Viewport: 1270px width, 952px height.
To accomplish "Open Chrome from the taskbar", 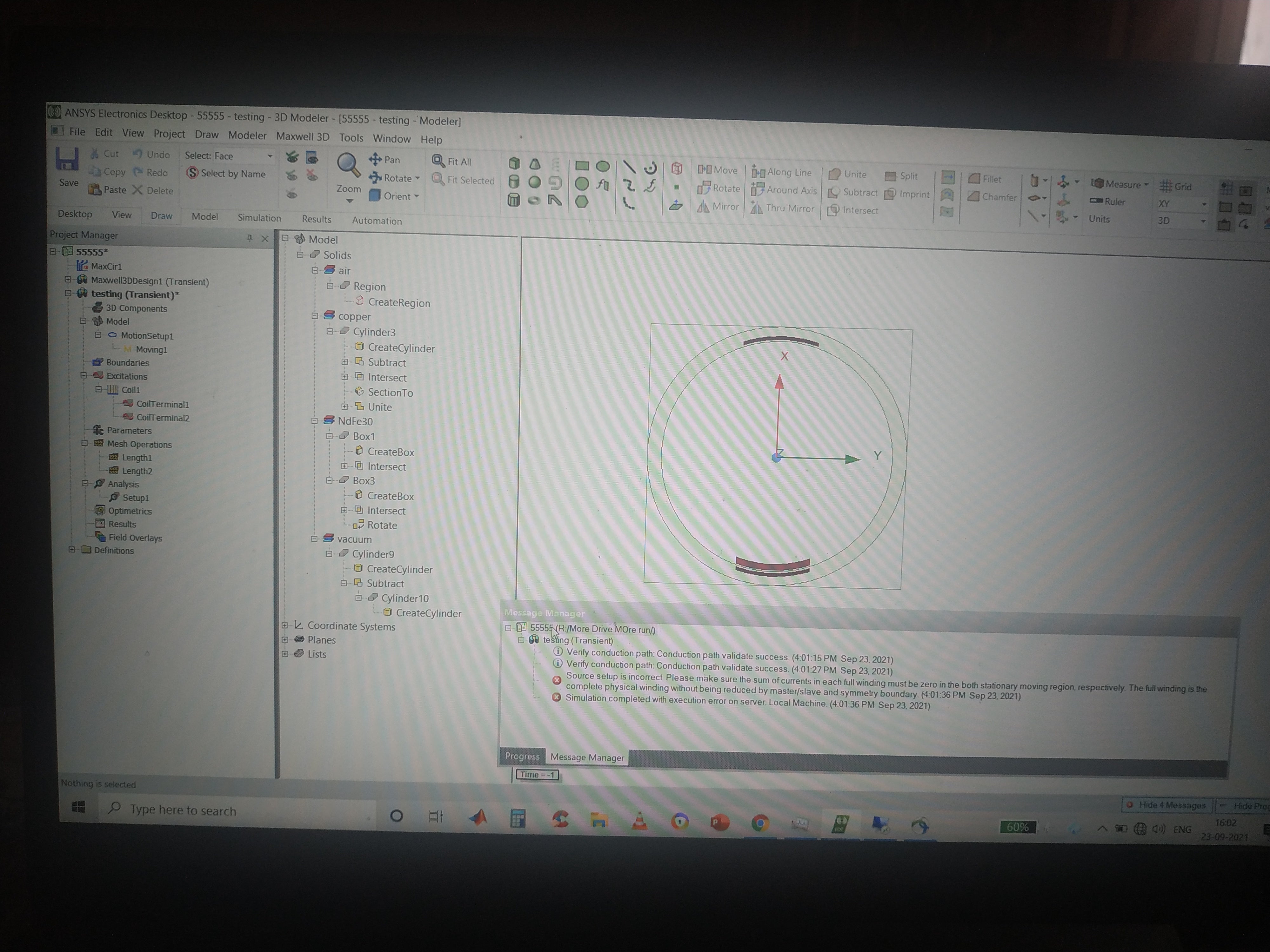I will click(759, 823).
